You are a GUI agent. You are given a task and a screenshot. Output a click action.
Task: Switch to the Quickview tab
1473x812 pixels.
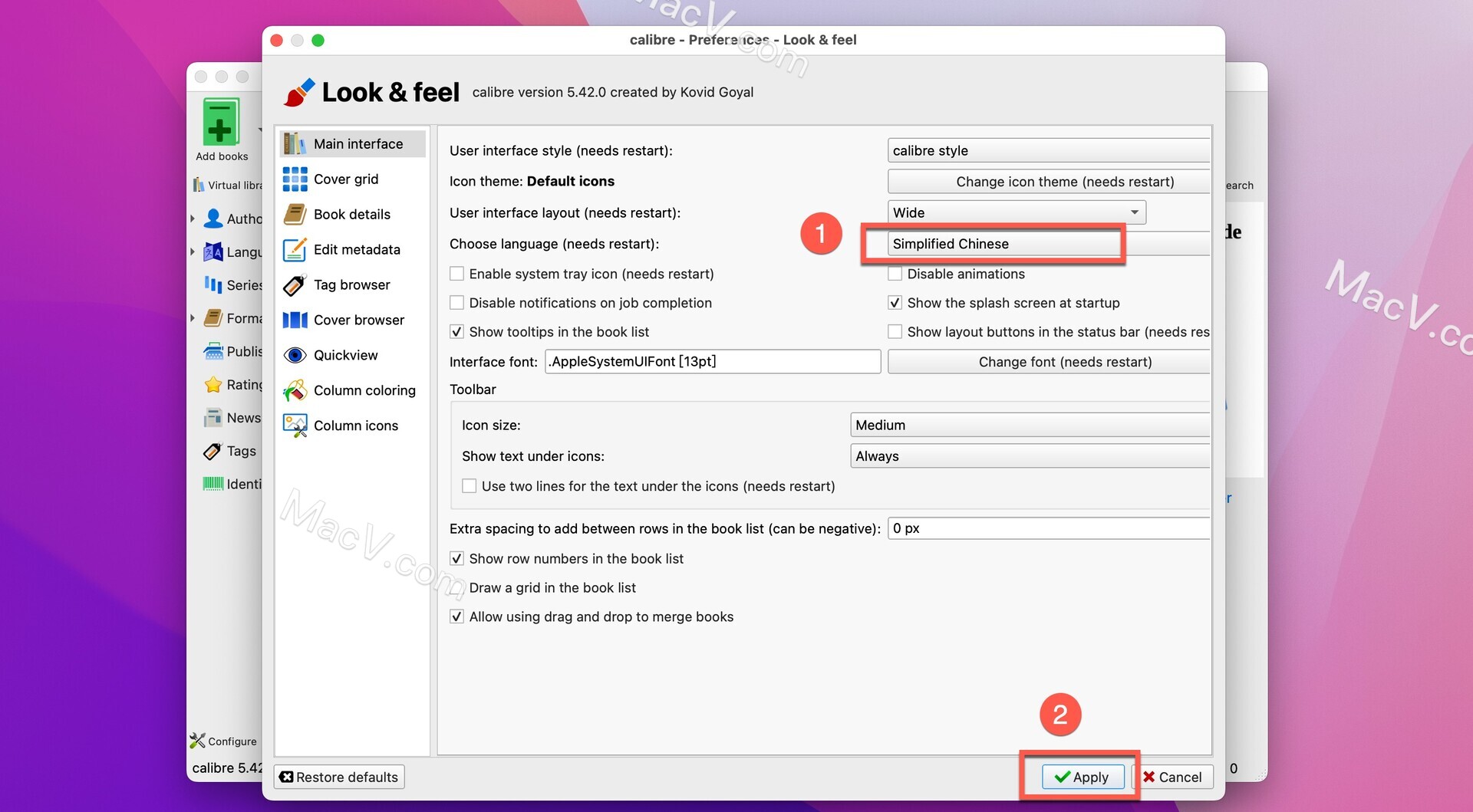tap(352, 355)
